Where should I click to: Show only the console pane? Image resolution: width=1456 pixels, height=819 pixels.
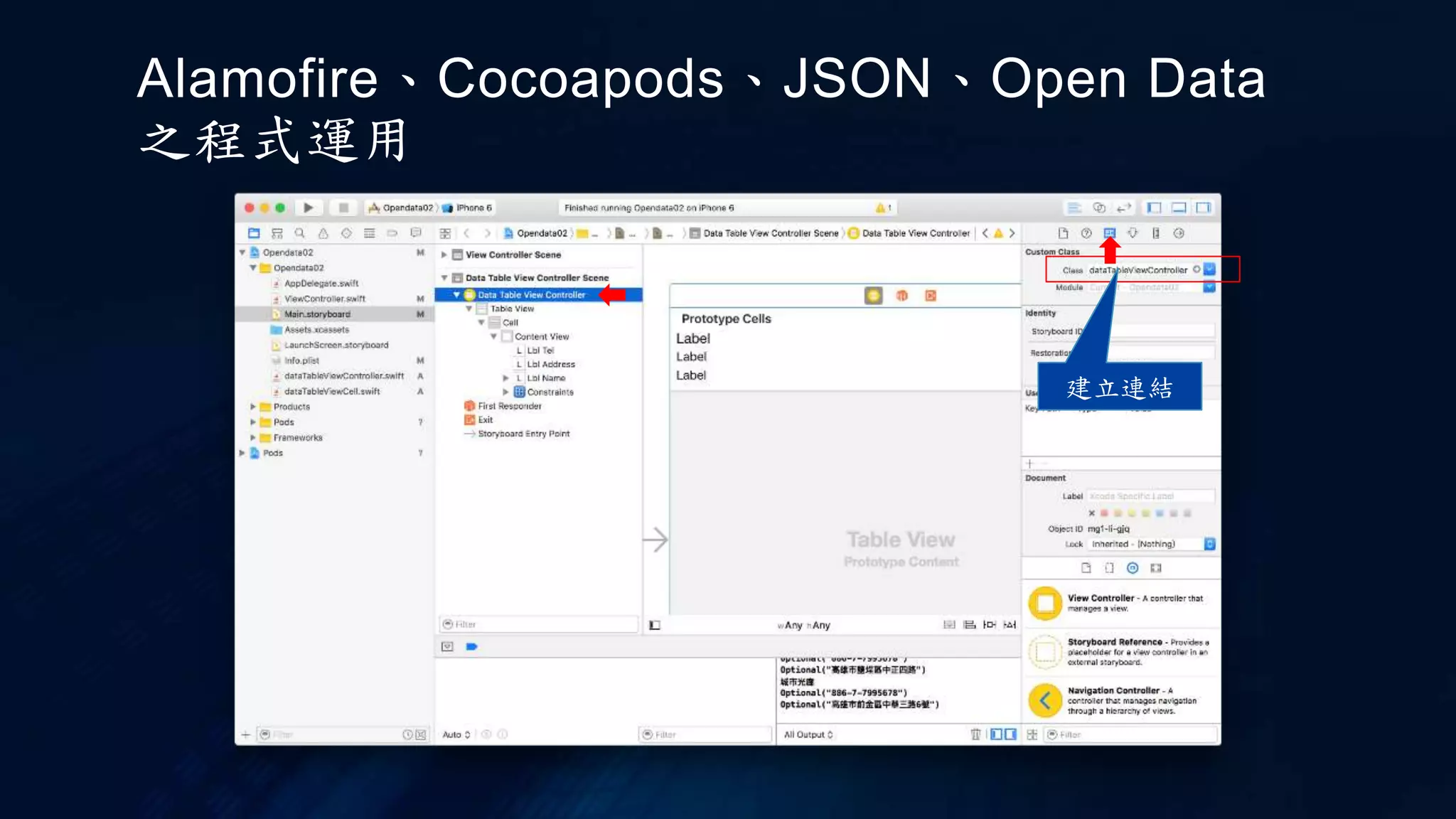[1010, 734]
